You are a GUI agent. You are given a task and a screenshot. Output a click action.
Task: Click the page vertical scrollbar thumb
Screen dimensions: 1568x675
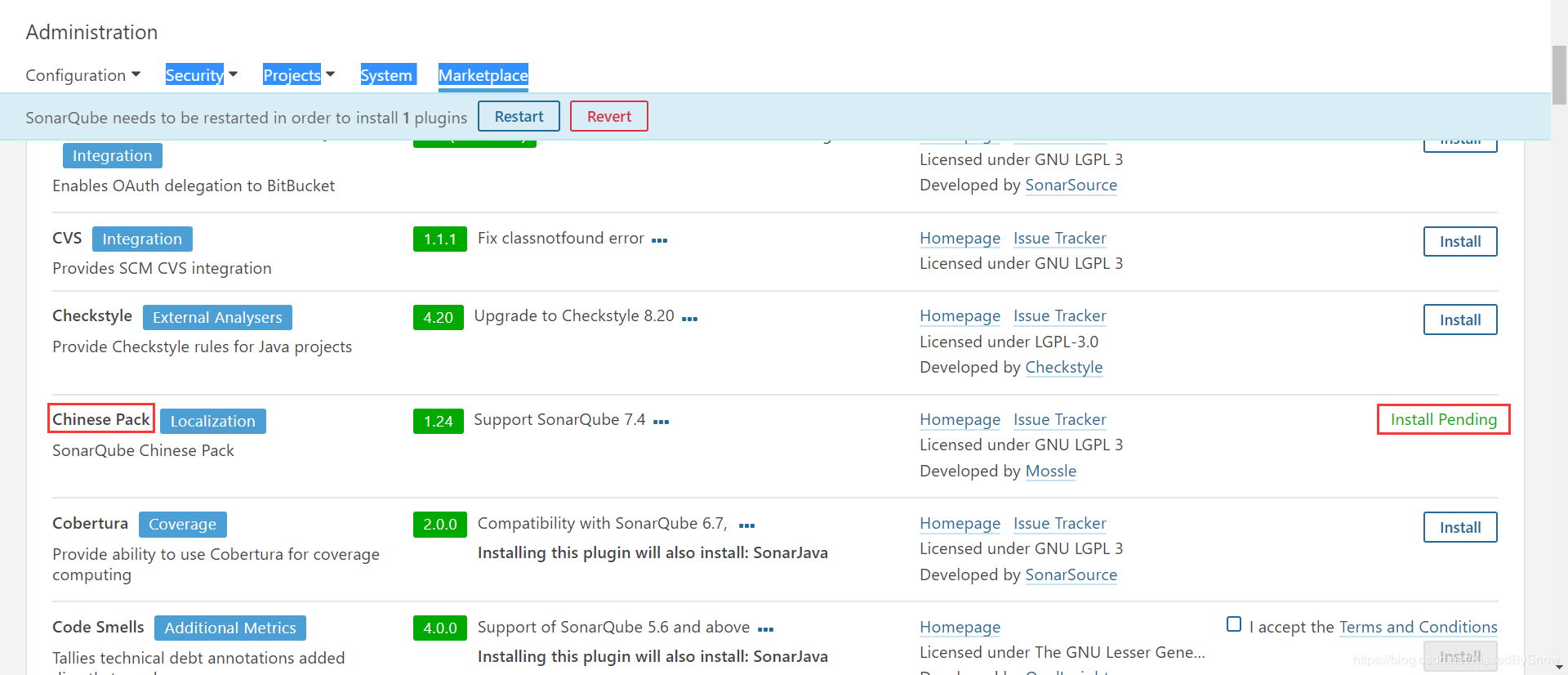click(1559, 75)
